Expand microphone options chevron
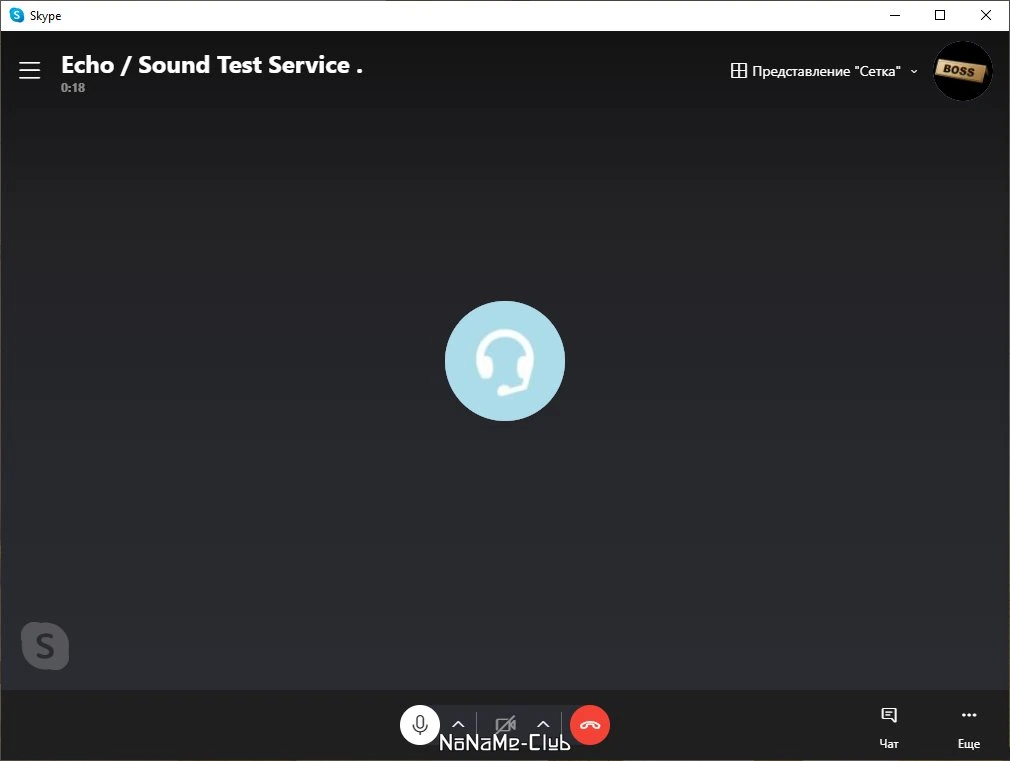 point(458,724)
